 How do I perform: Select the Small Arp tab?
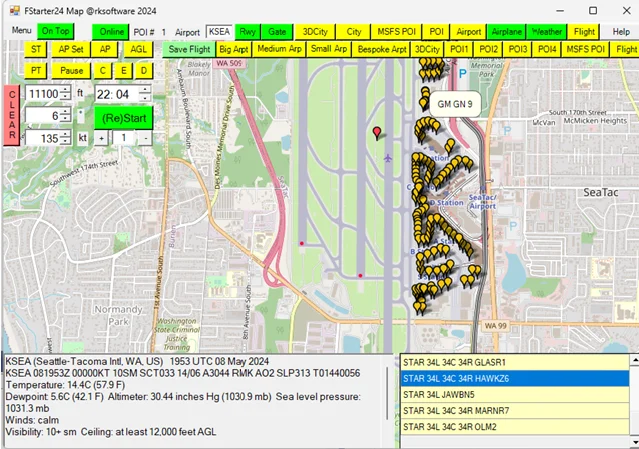tap(328, 49)
